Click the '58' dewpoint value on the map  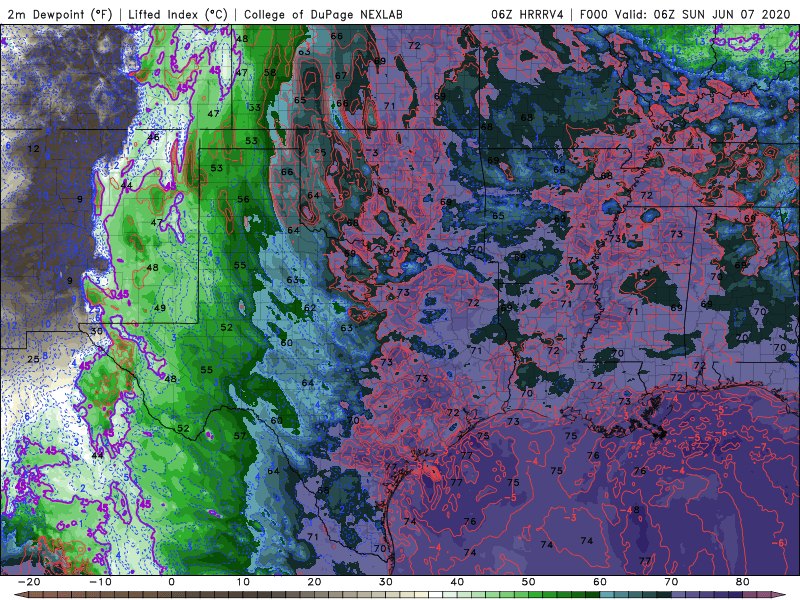[x=270, y=72]
